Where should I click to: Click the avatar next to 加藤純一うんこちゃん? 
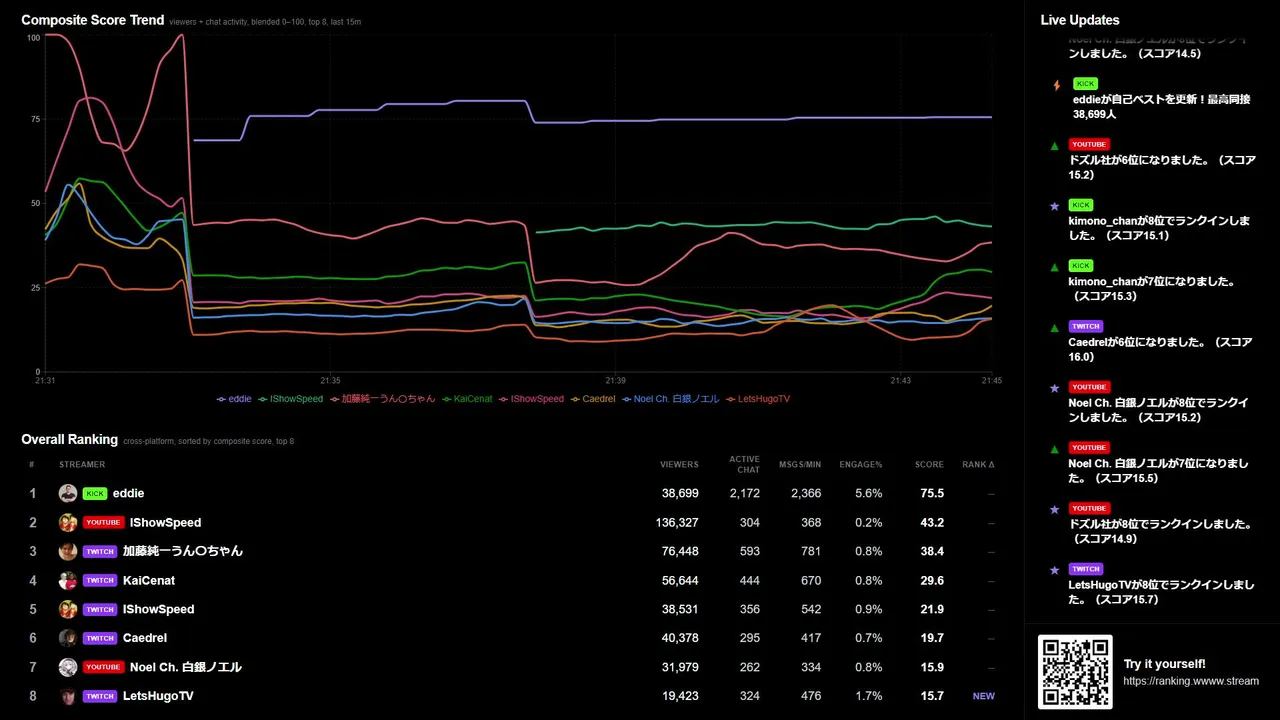68,551
